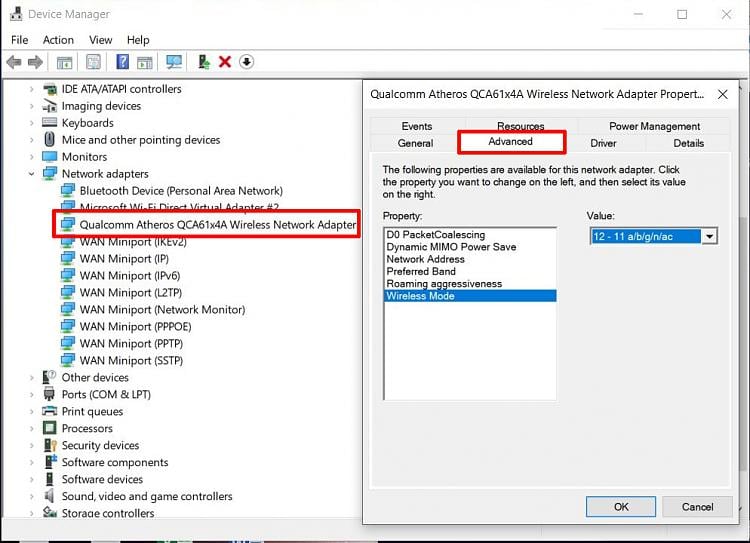Click the Print queues printer icon
The width and height of the screenshot is (750, 543).
point(49,411)
